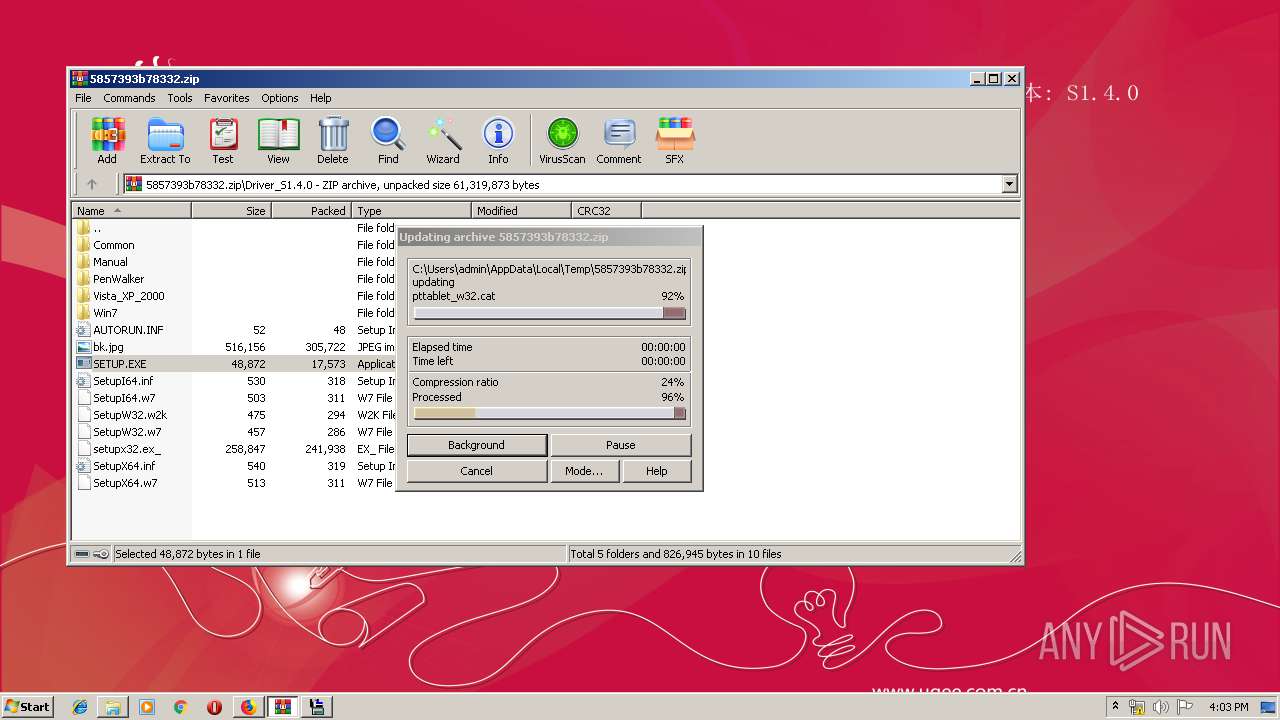Viewport: 1280px width, 720px height.
Task: Run VirusScan on archive
Action: coord(562,140)
